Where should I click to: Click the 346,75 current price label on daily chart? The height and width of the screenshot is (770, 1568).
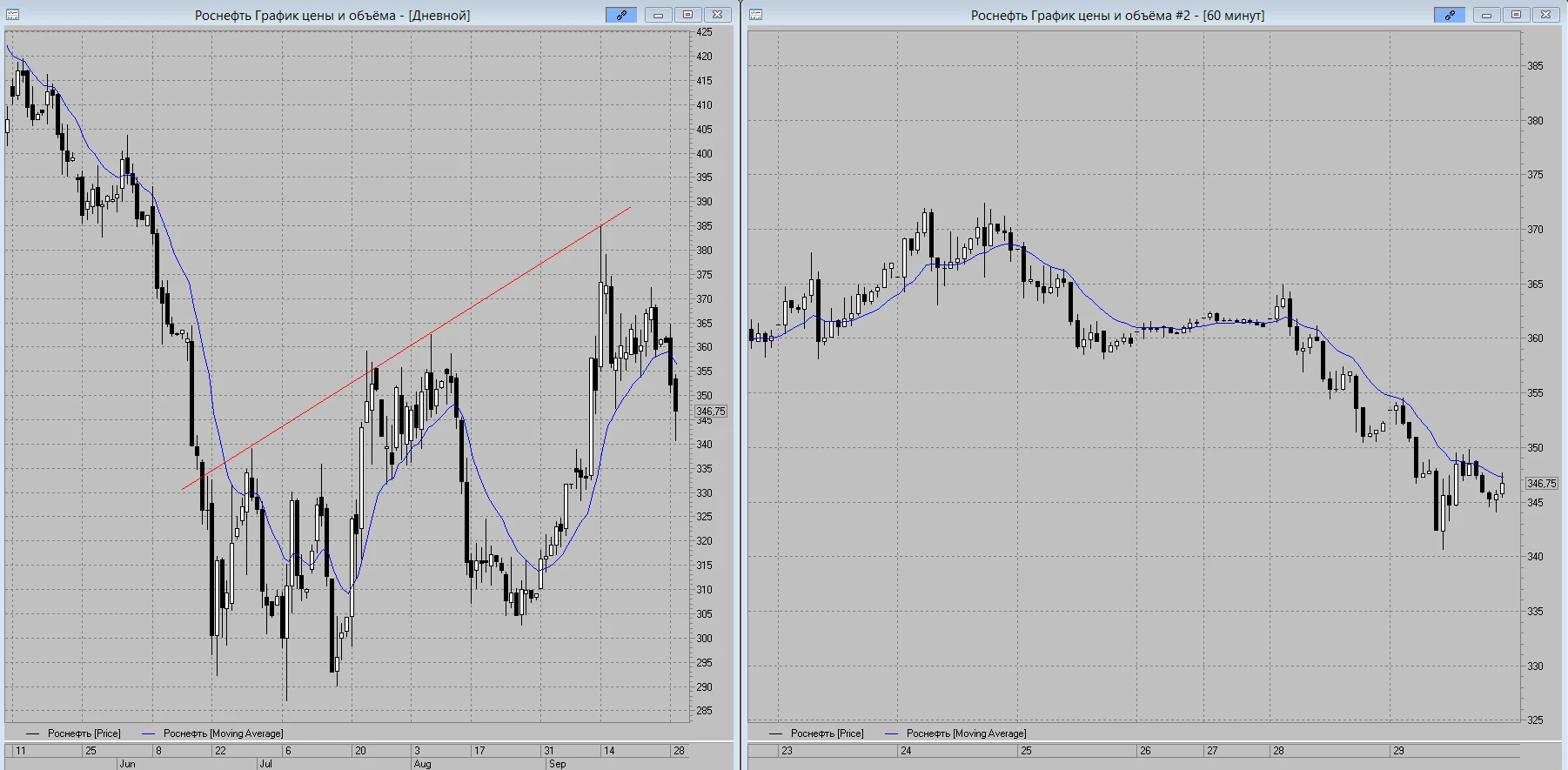click(711, 412)
